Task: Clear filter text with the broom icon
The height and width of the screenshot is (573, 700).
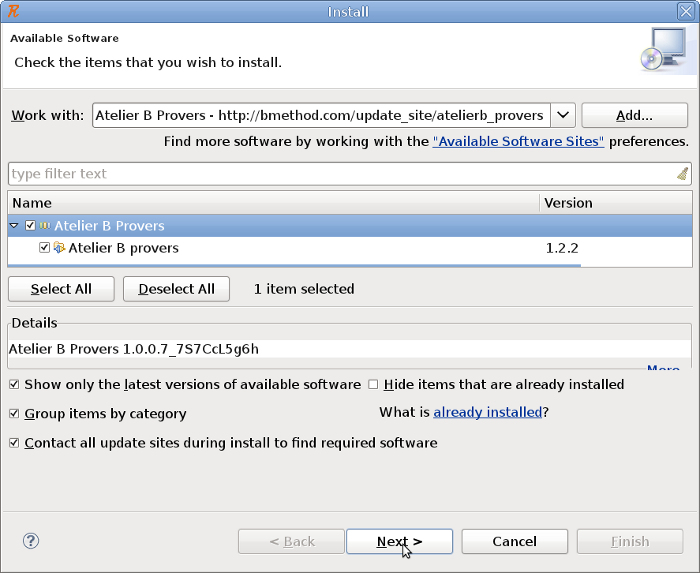Action: coord(682,174)
